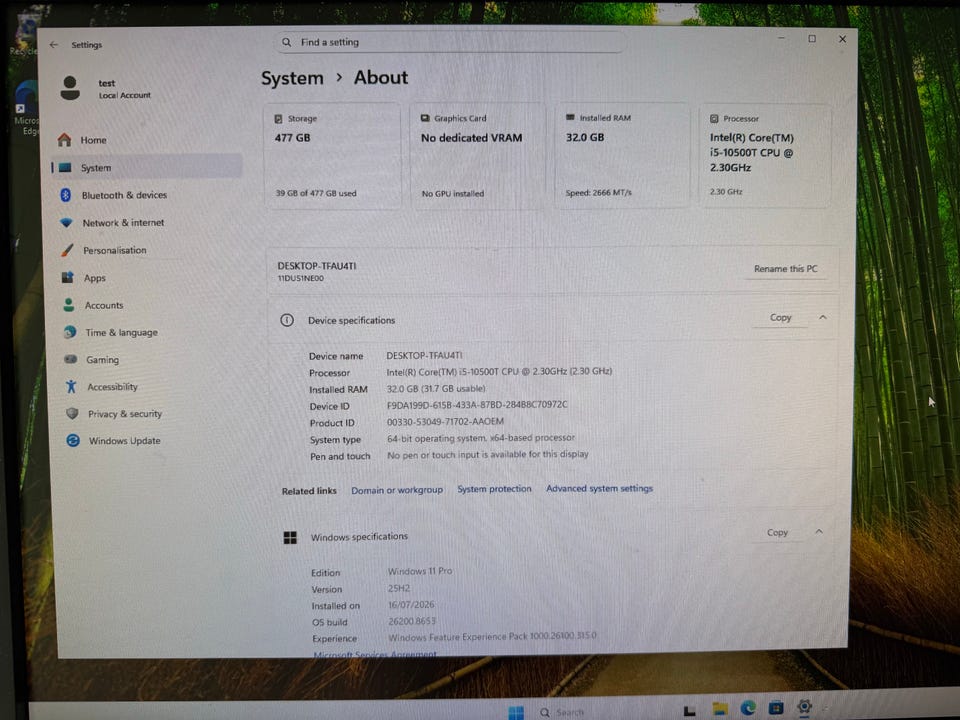Open the Apps settings page
This screenshot has height=720, width=960.
pyautogui.click(x=84, y=277)
